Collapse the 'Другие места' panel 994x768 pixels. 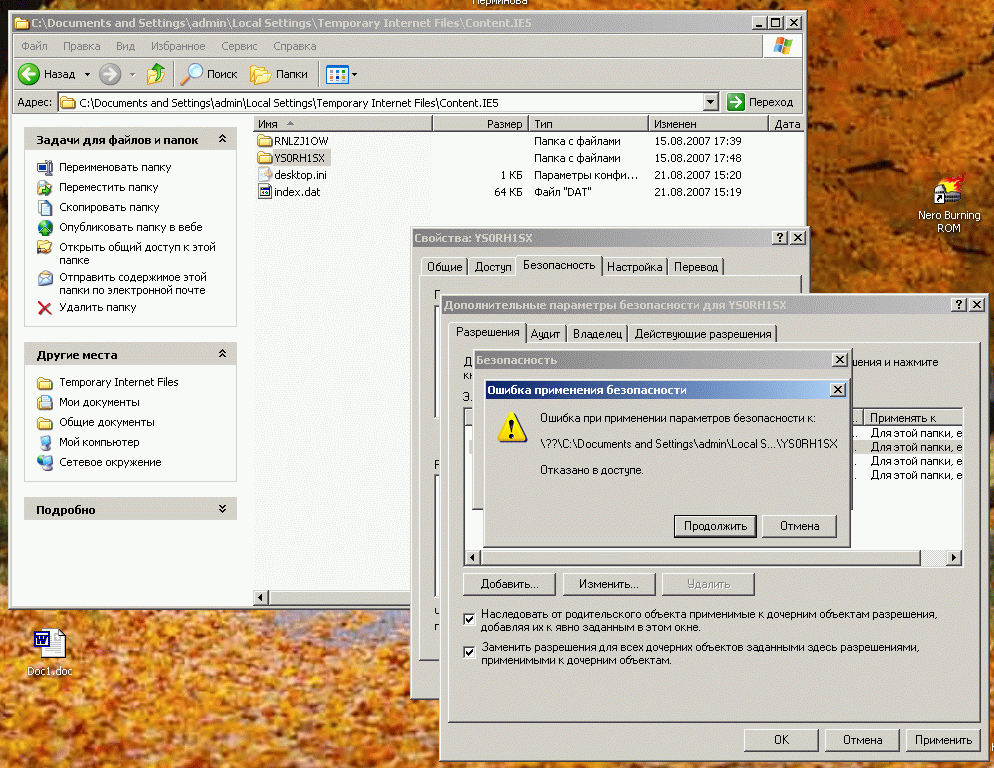[222, 355]
